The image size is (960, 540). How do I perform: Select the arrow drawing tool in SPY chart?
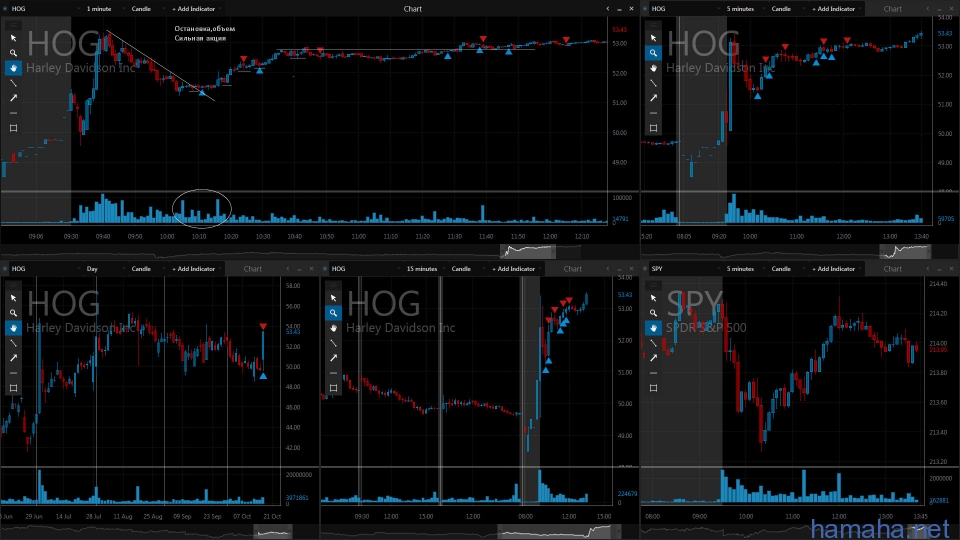click(x=653, y=358)
